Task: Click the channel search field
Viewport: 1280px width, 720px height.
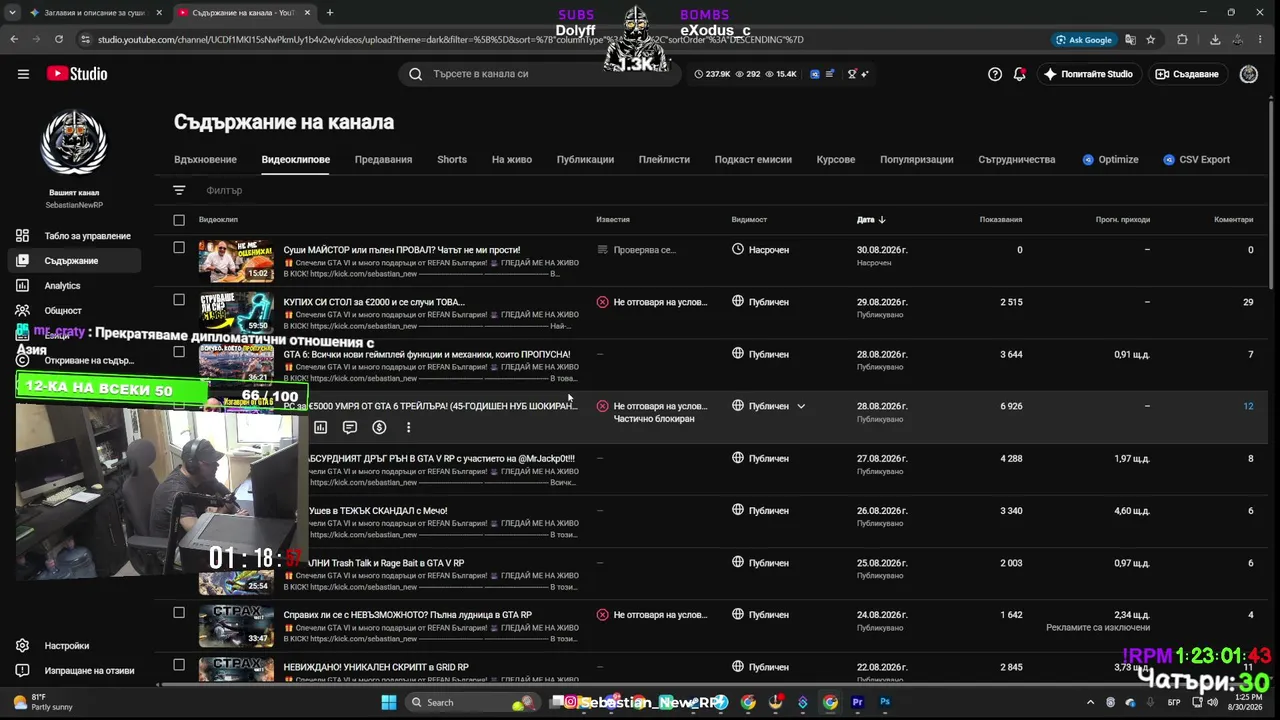Action: click(x=540, y=74)
